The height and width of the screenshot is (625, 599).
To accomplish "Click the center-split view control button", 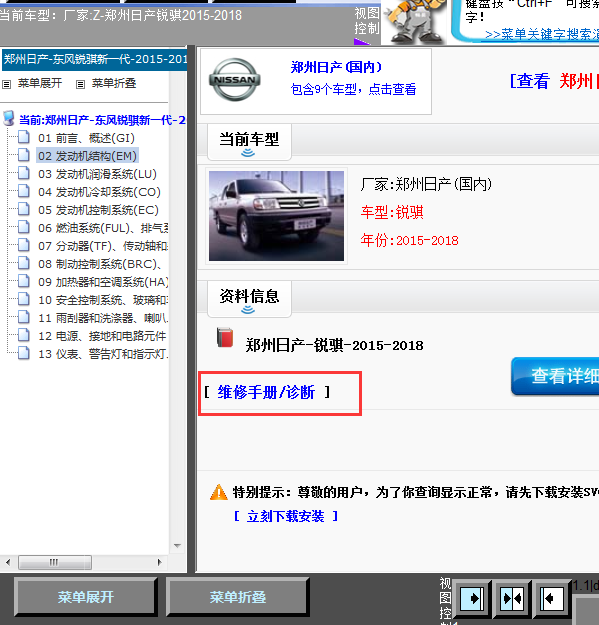I will [x=512, y=598].
